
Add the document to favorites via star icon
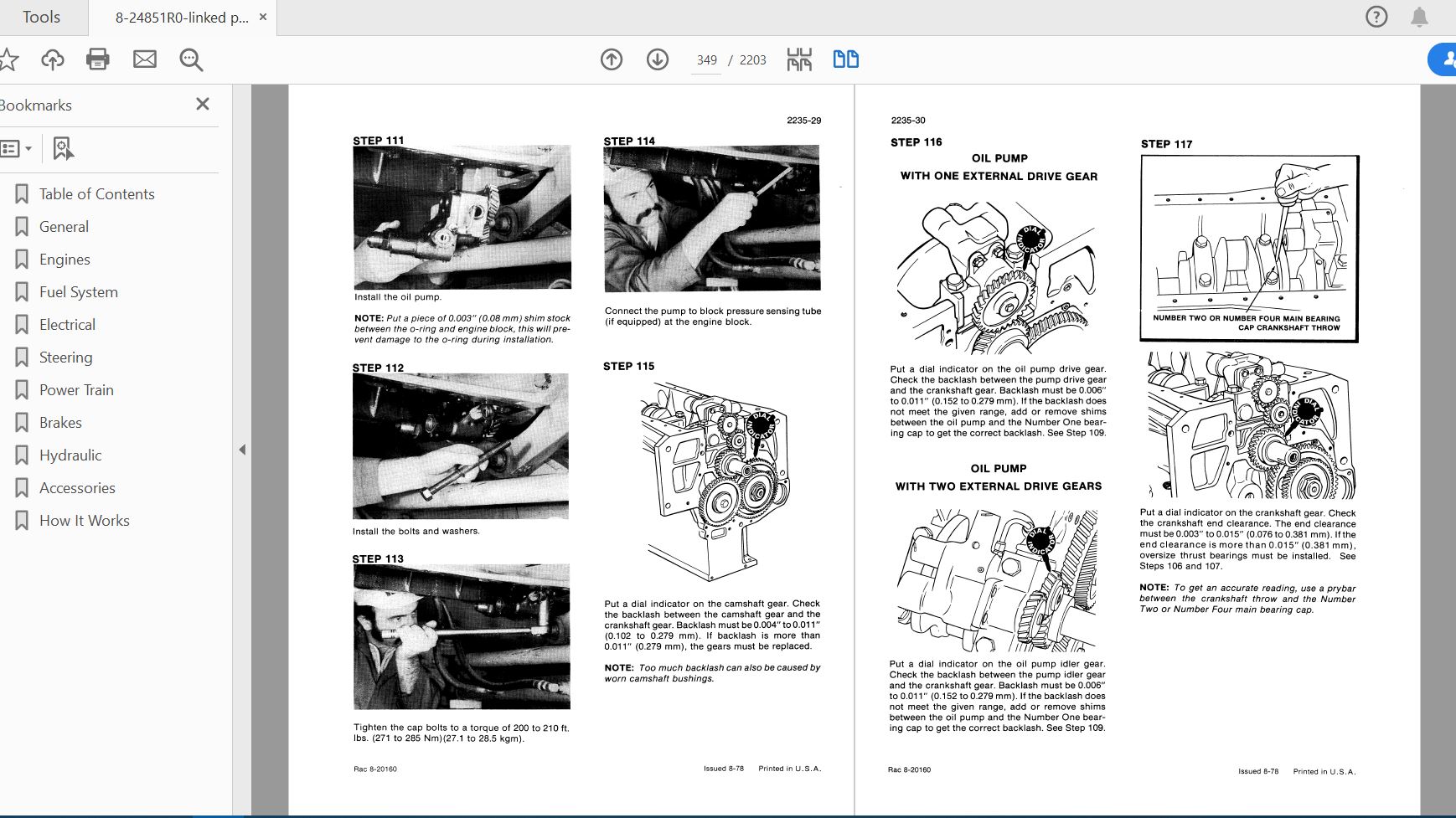pos(10,59)
